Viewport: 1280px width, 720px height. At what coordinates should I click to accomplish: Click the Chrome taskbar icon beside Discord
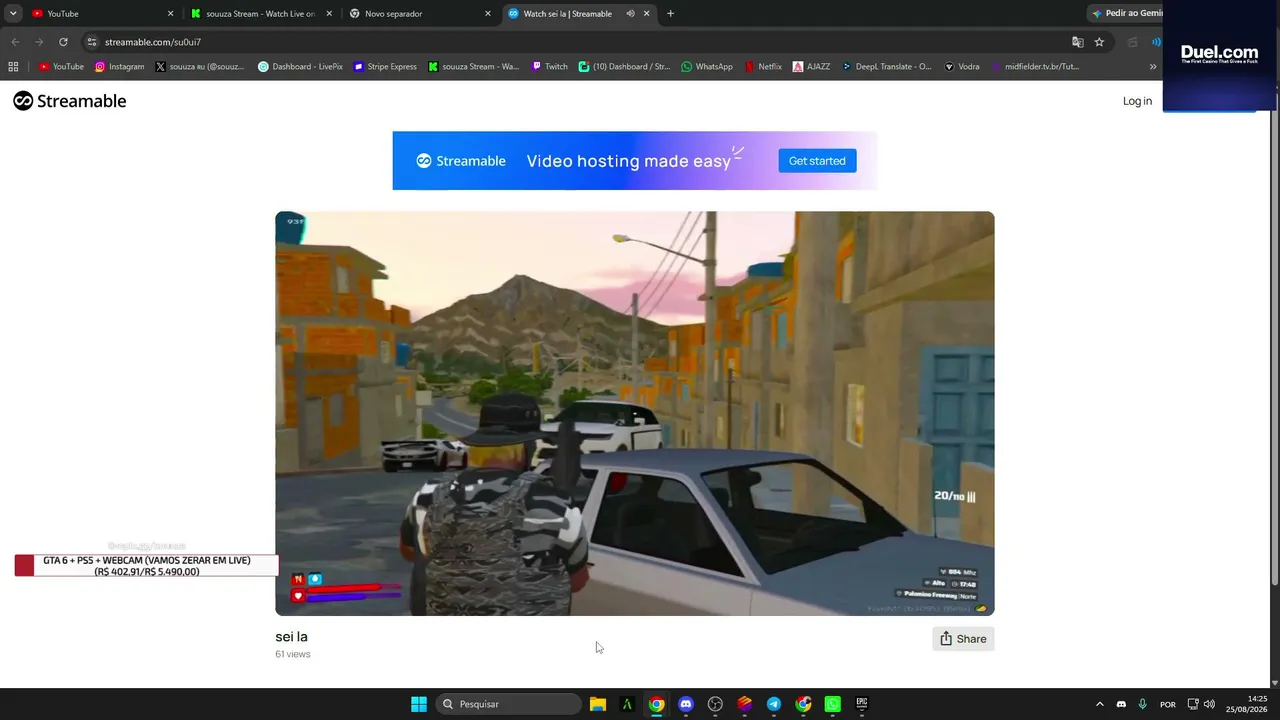(656, 704)
